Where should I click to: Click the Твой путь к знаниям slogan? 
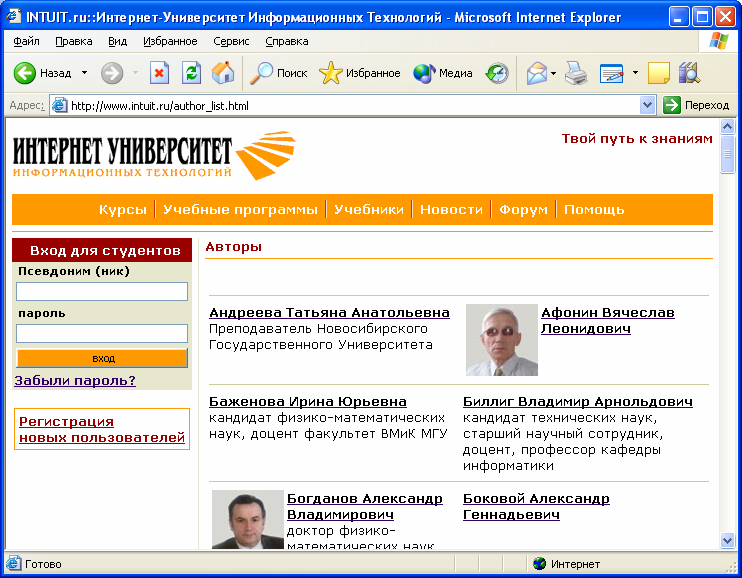637,139
